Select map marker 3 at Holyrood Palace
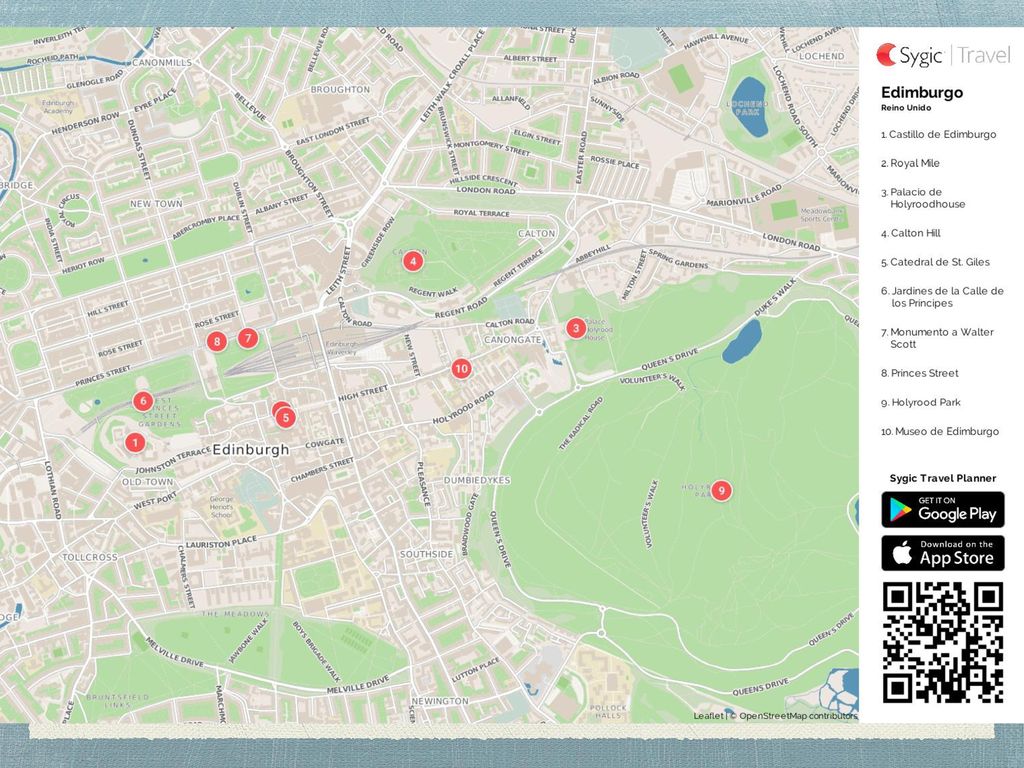The width and height of the screenshot is (1024, 768). pos(575,328)
